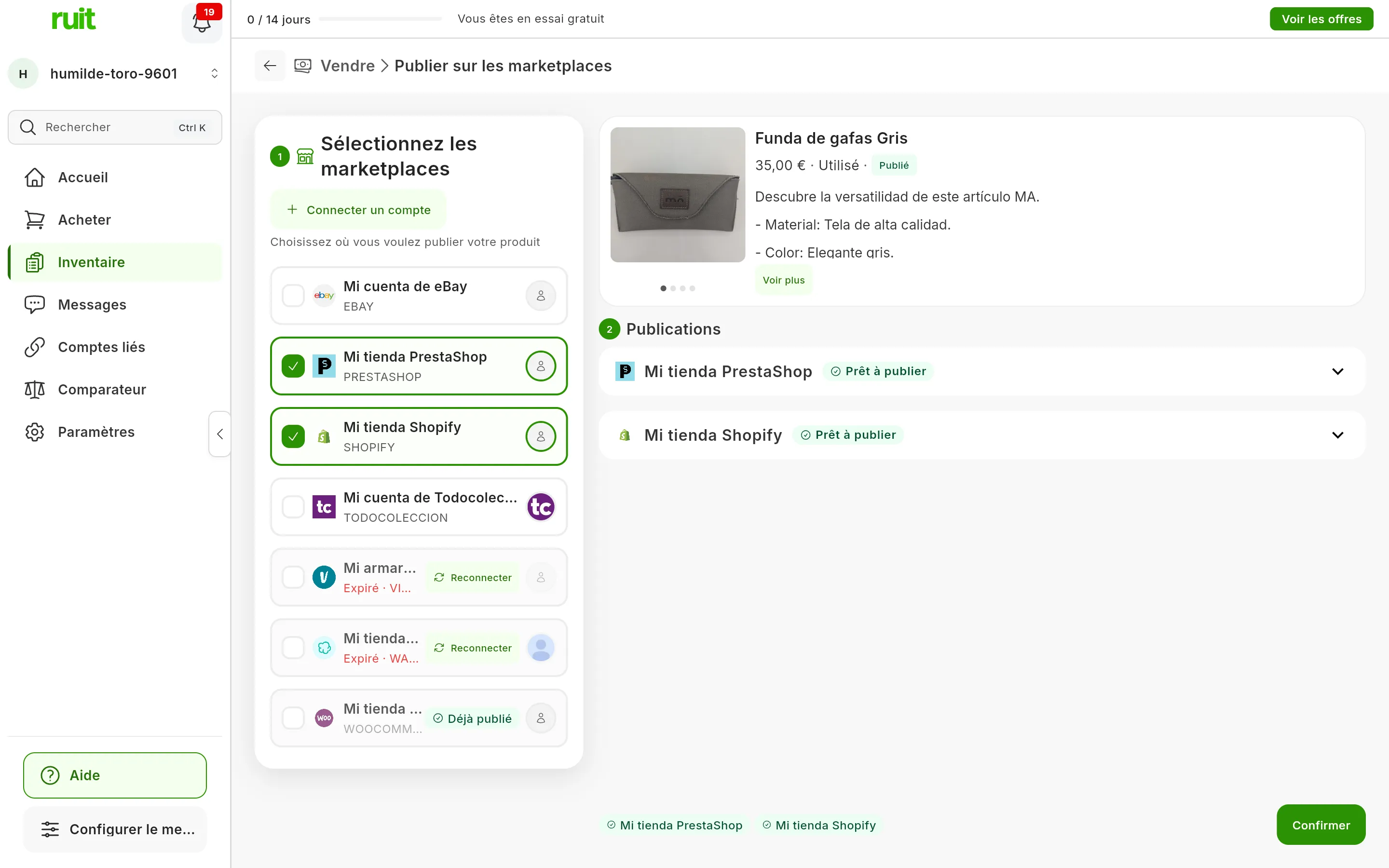Click the H account avatar
The image size is (1389, 868).
click(x=23, y=73)
